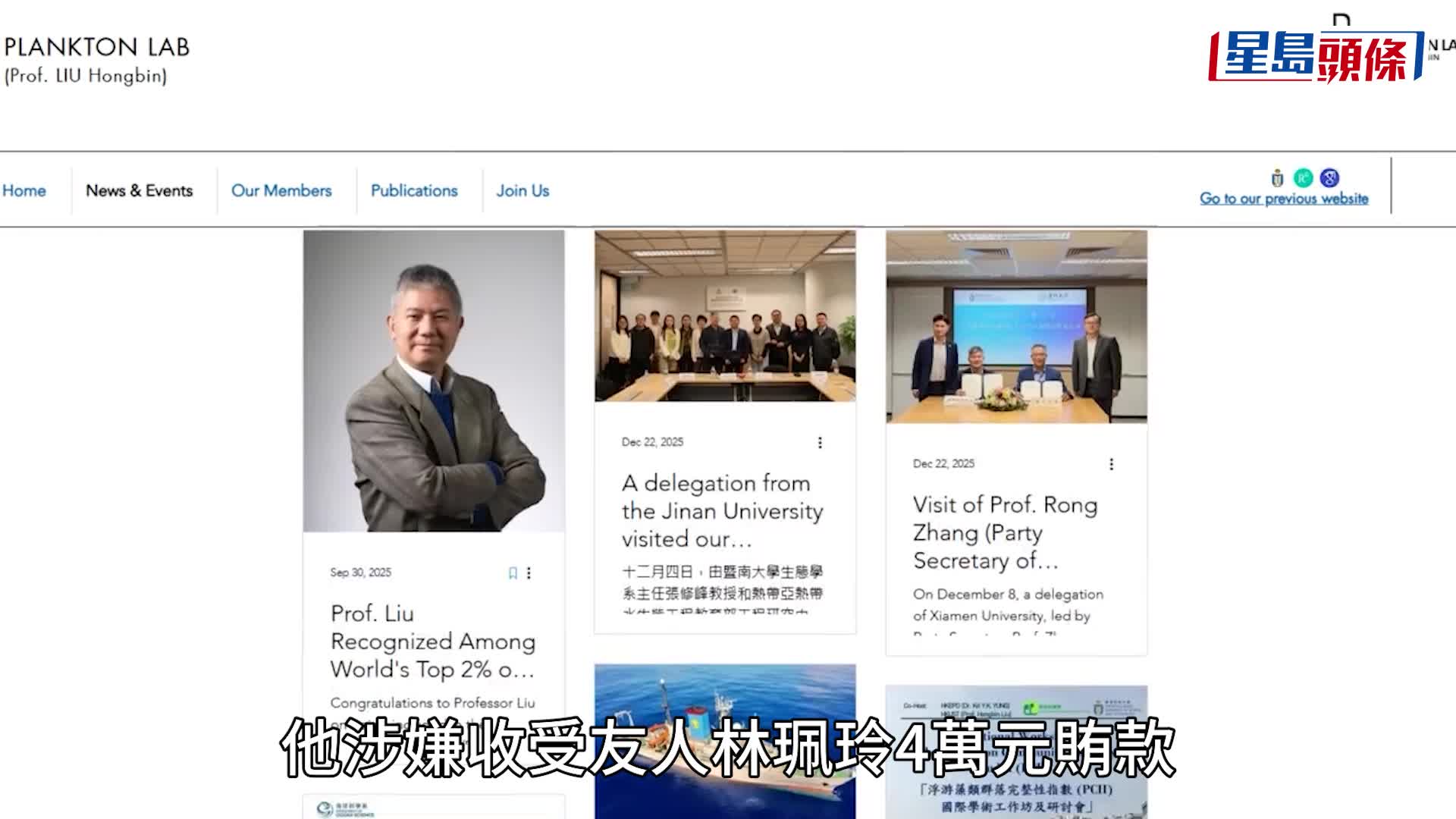Go to the Home navigation item
The width and height of the screenshot is (1456, 819).
point(25,191)
